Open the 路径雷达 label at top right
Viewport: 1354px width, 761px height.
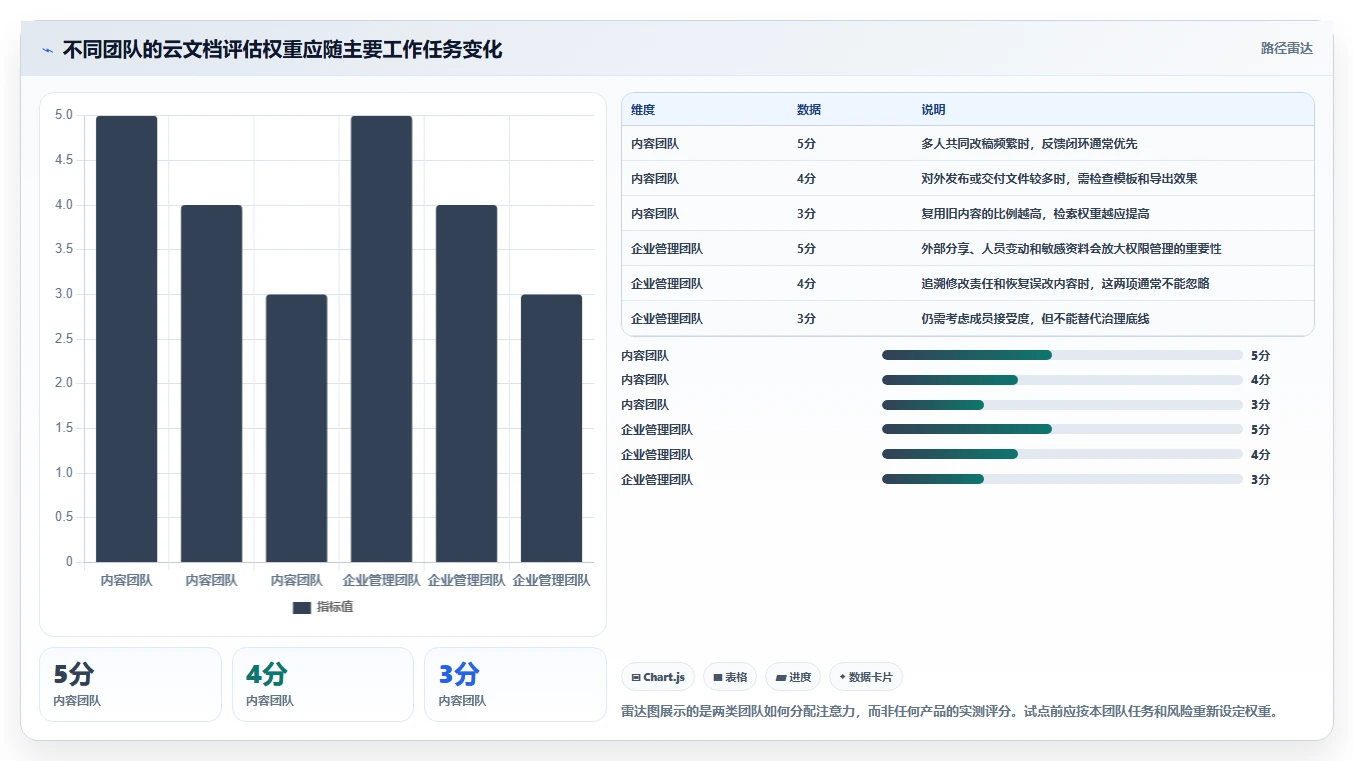point(1286,48)
